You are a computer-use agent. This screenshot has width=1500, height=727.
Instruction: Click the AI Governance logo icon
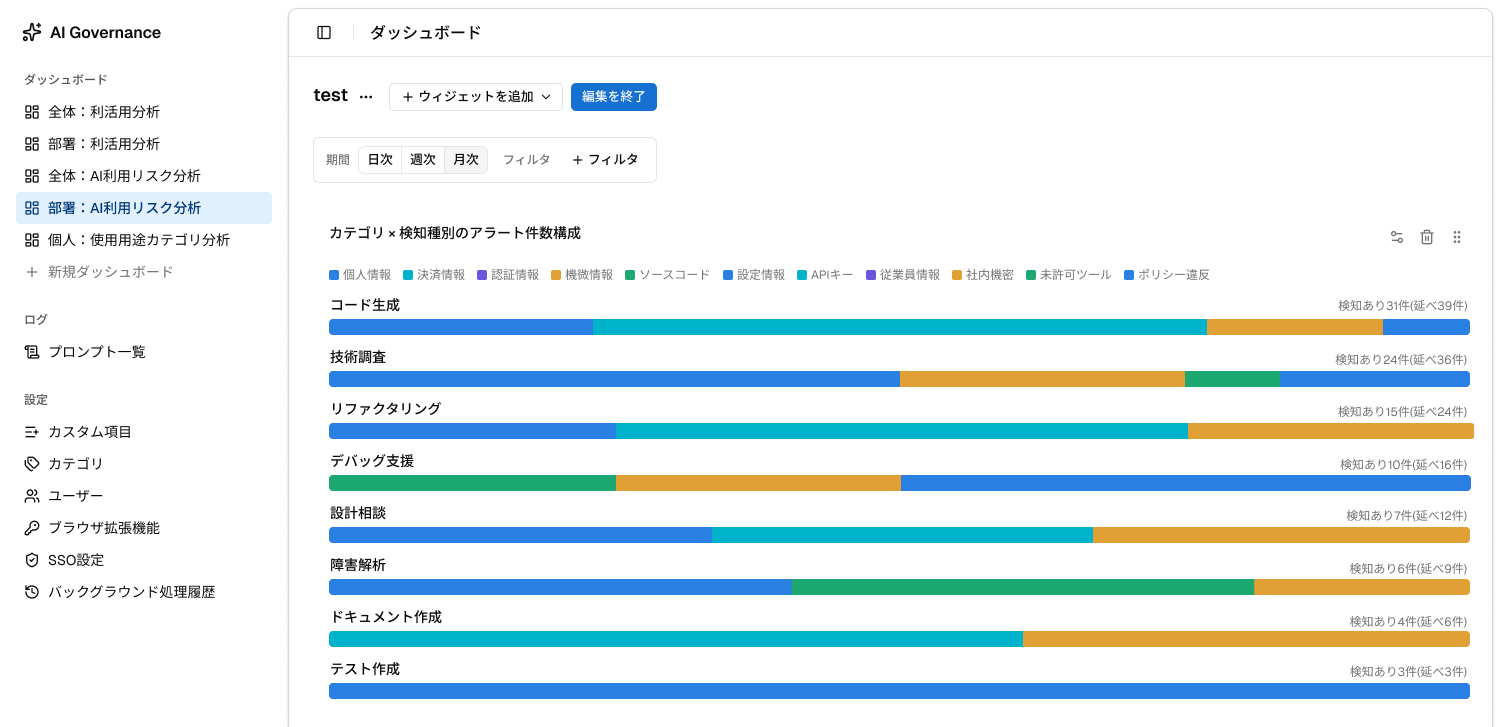coord(32,32)
